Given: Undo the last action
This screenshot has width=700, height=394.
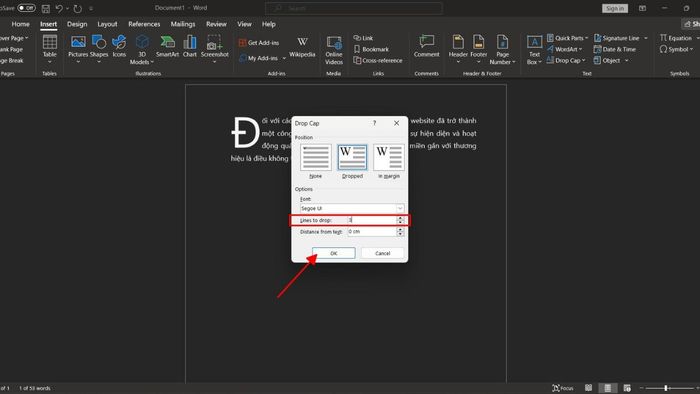Looking at the screenshot, I should (x=59, y=8).
